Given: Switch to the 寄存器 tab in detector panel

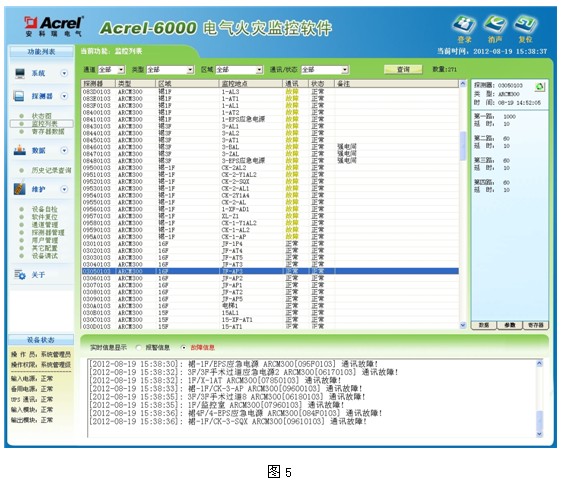Looking at the screenshot, I should (x=536, y=325).
